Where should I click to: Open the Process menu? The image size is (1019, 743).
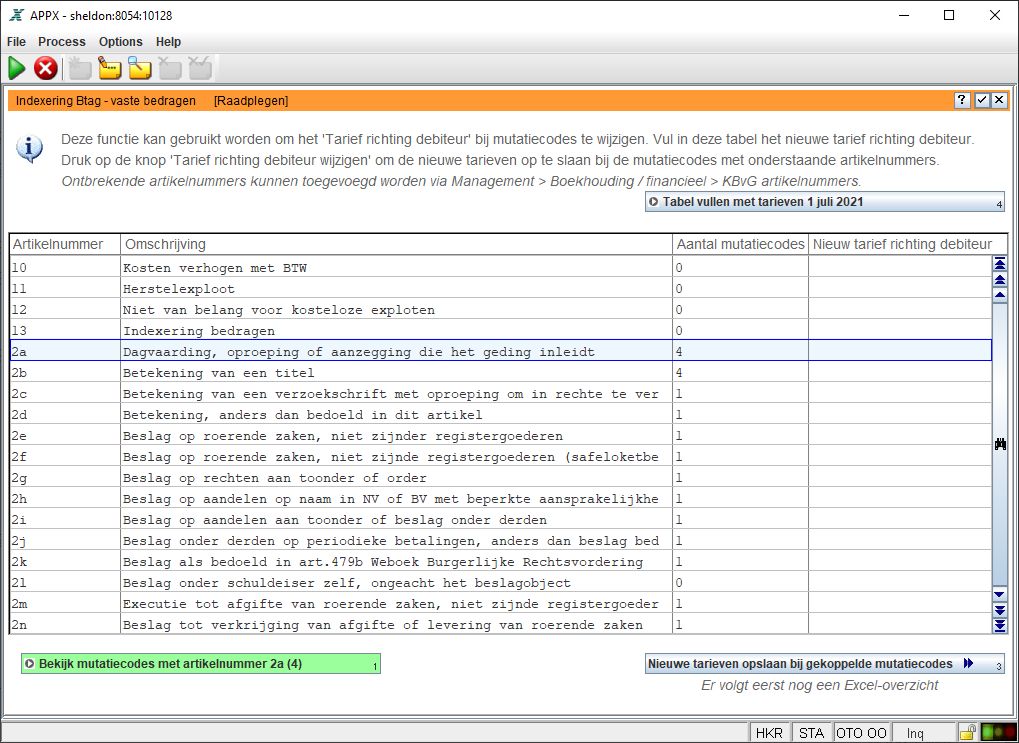click(x=62, y=42)
